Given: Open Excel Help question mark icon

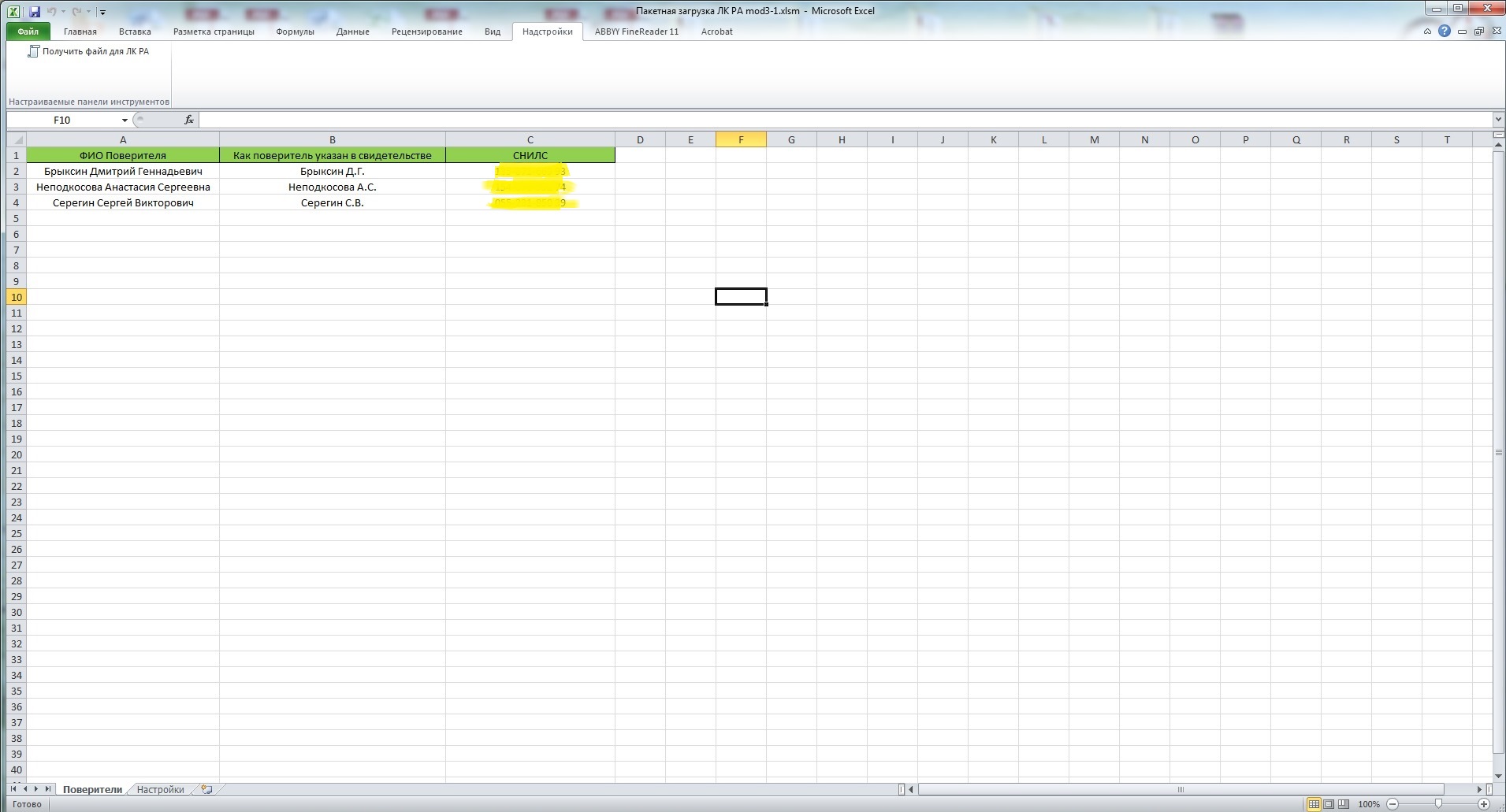Looking at the screenshot, I should tap(1444, 32).
